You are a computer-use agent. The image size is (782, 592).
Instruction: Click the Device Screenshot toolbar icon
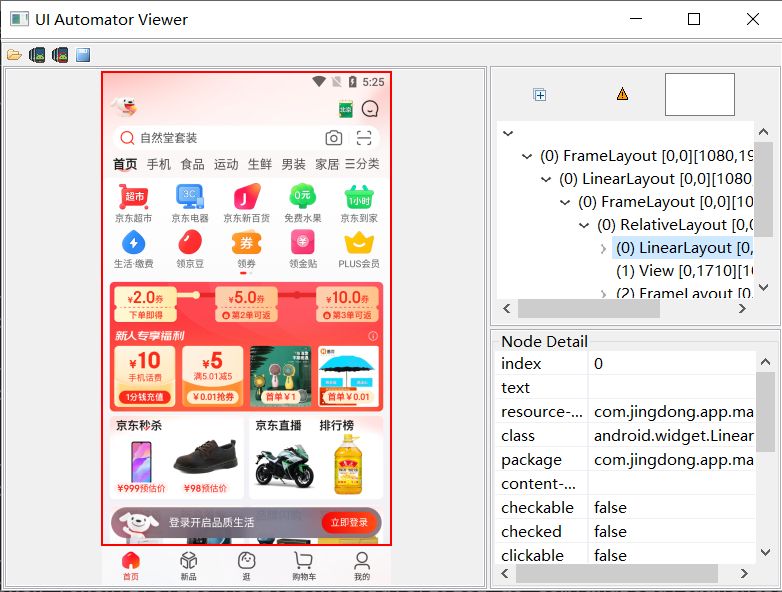37,54
